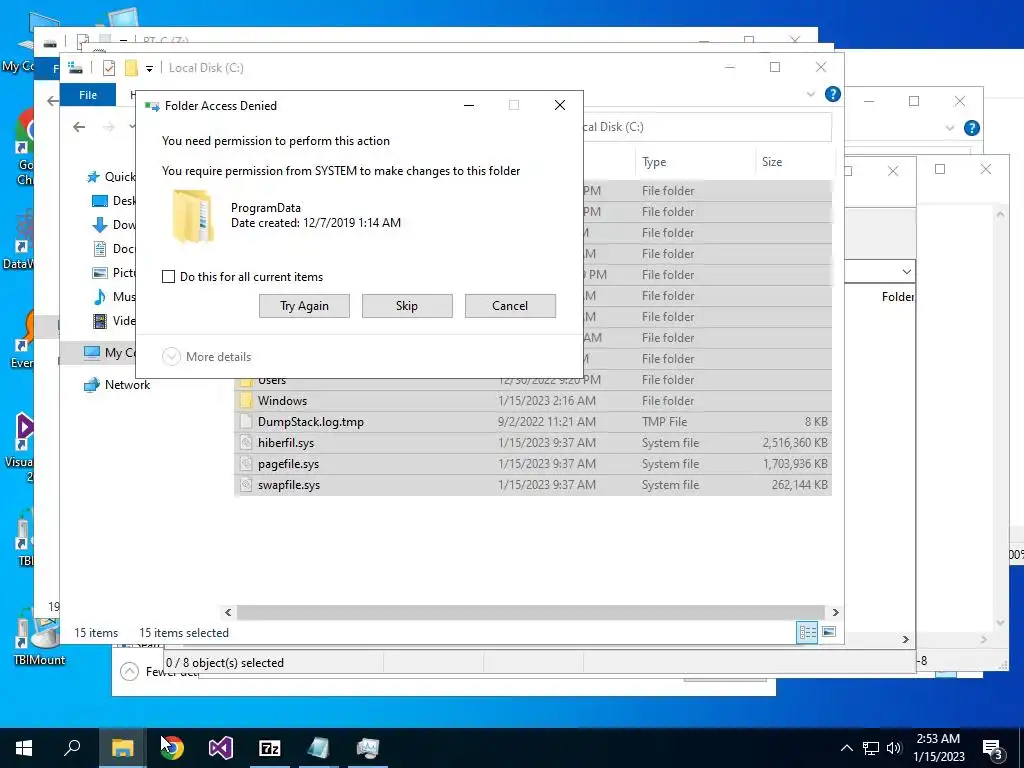Open network icon in system tray
Viewport: 1024px width, 768px height.
coord(871,748)
